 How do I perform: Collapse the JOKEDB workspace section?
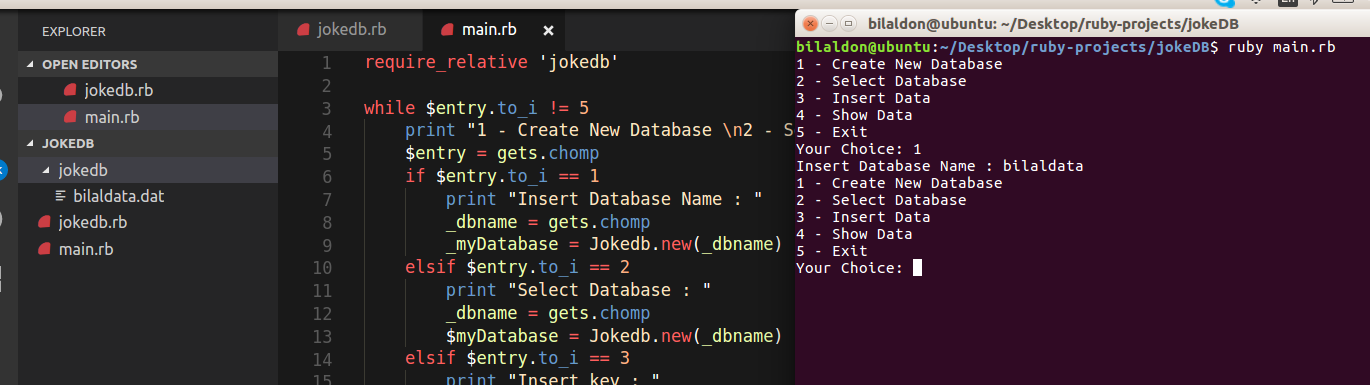[67, 143]
